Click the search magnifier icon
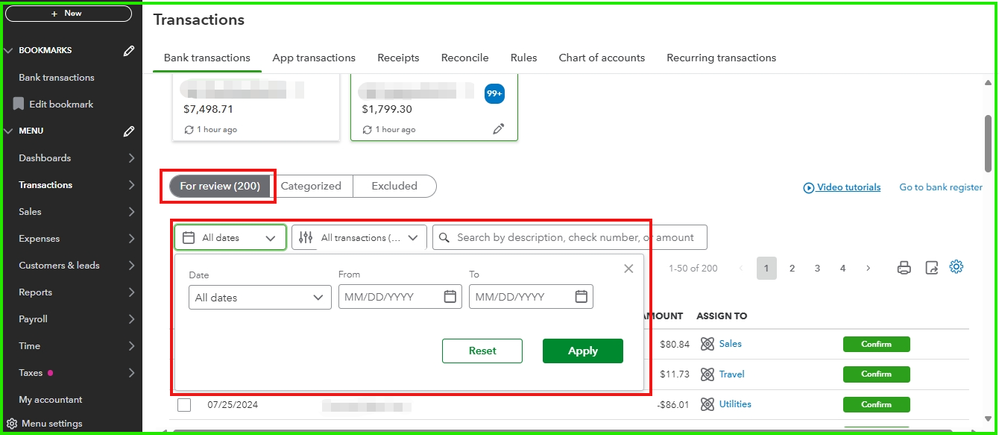The image size is (999, 435). pos(445,238)
